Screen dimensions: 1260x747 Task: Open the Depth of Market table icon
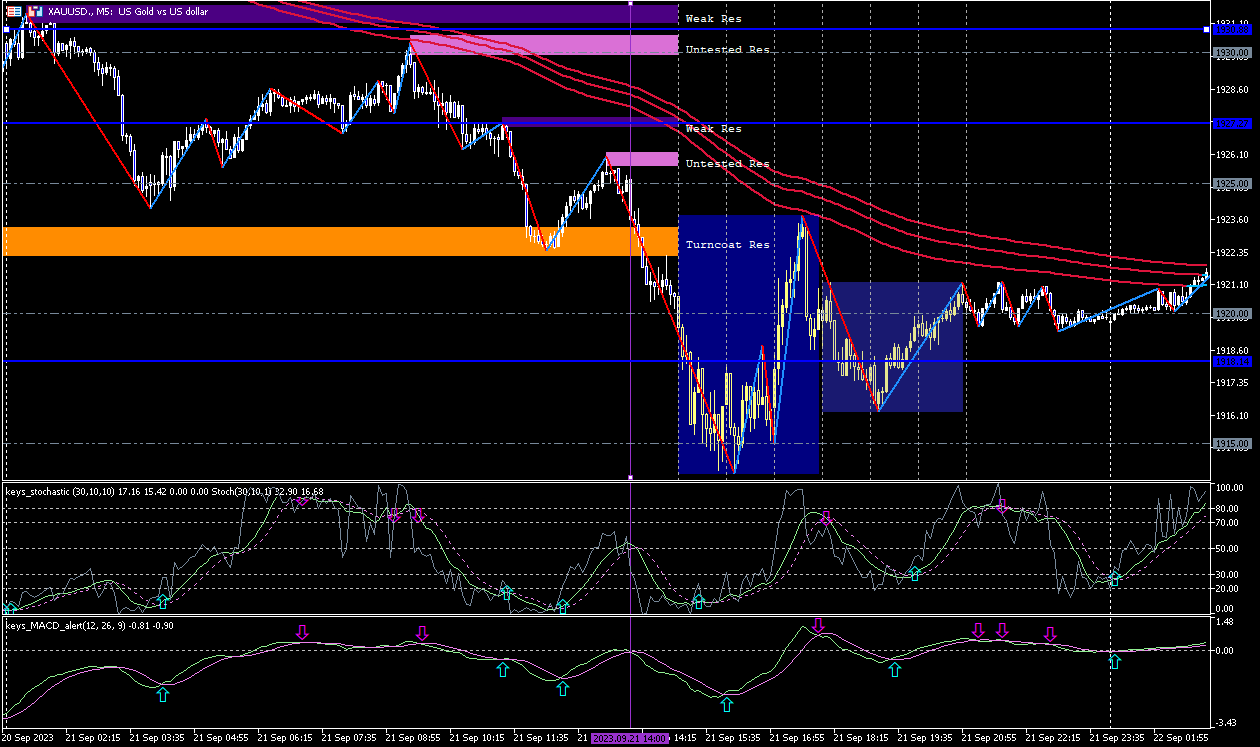click(x=14, y=12)
